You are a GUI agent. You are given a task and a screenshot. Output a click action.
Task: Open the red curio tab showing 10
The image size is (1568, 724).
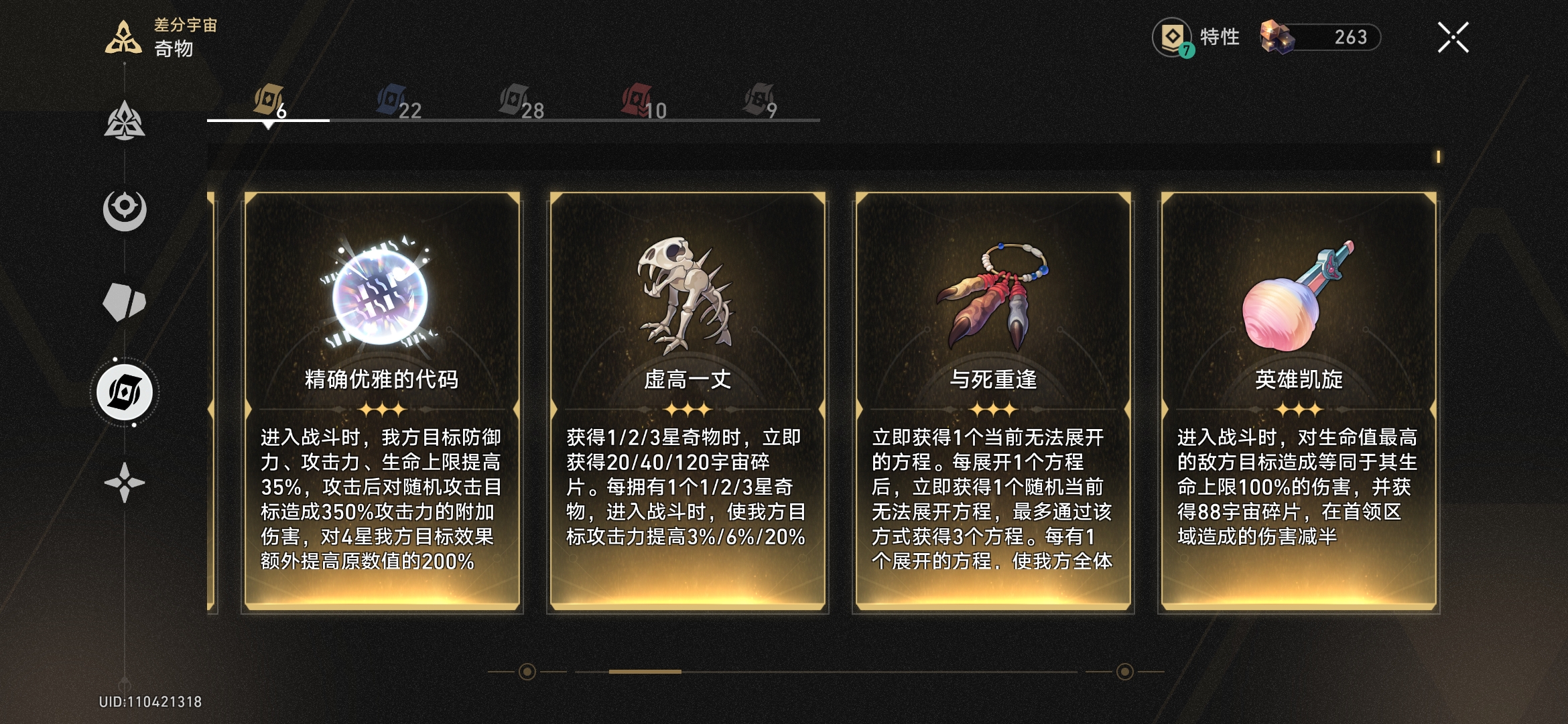[x=644, y=102]
